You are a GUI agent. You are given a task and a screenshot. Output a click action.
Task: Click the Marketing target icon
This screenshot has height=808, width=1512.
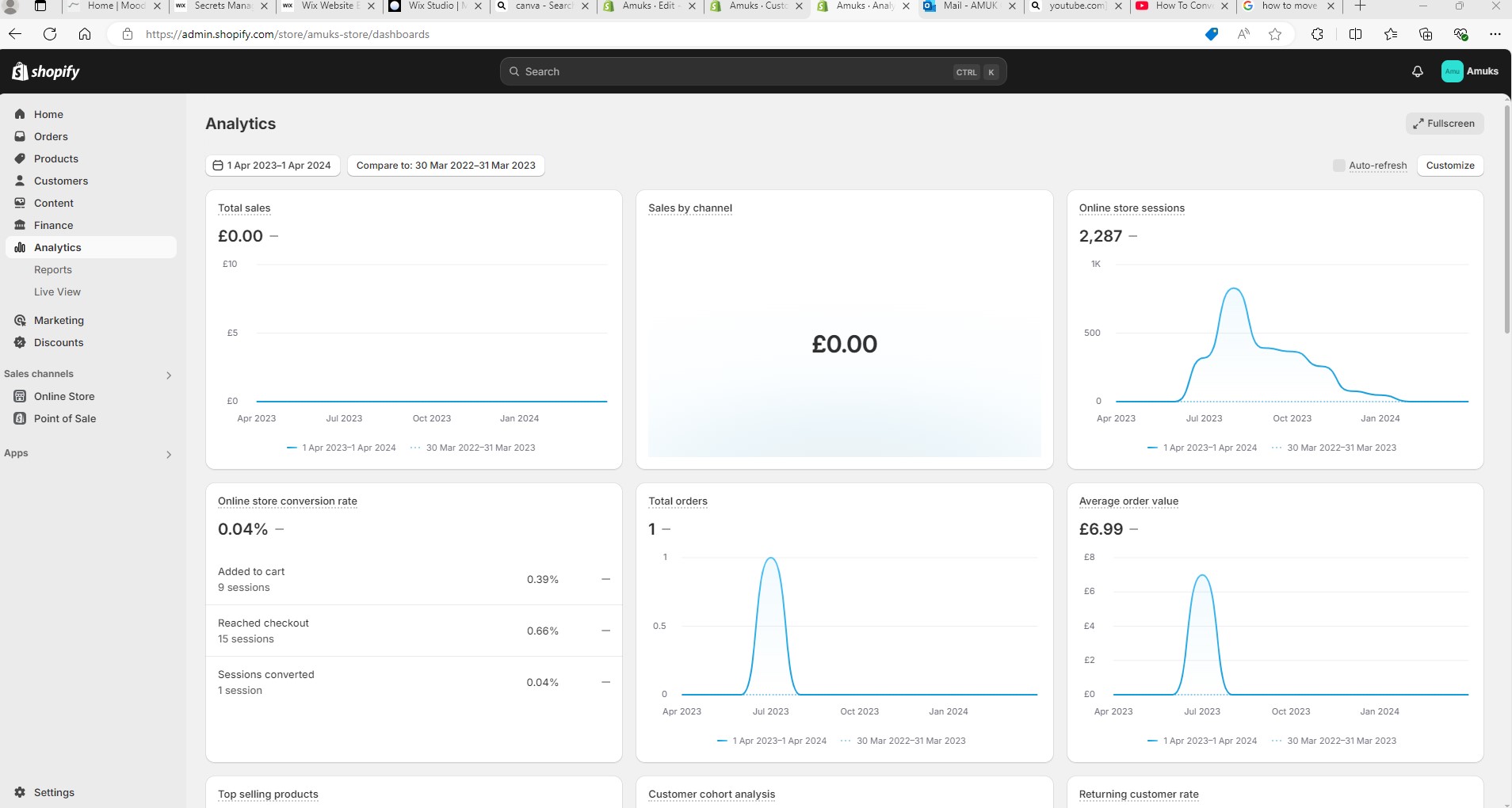point(20,320)
